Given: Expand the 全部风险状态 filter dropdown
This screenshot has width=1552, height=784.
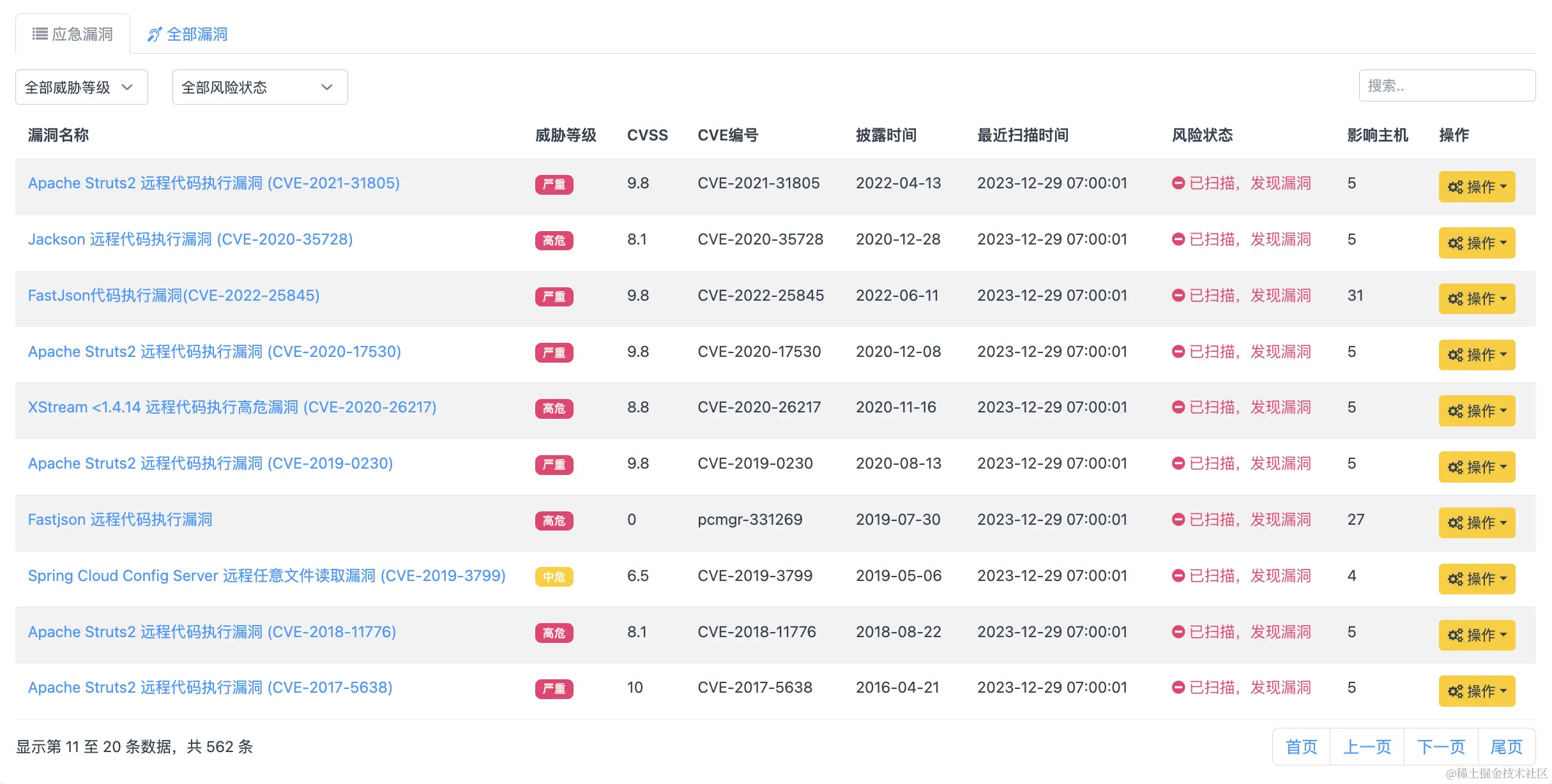Looking at the screenshot, I should click(x=259, y=87).
